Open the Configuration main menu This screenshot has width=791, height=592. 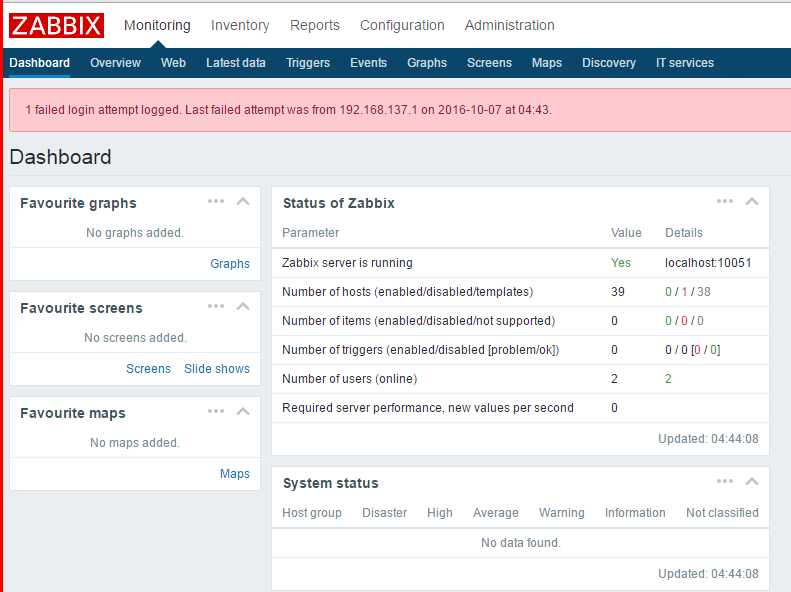402,25
